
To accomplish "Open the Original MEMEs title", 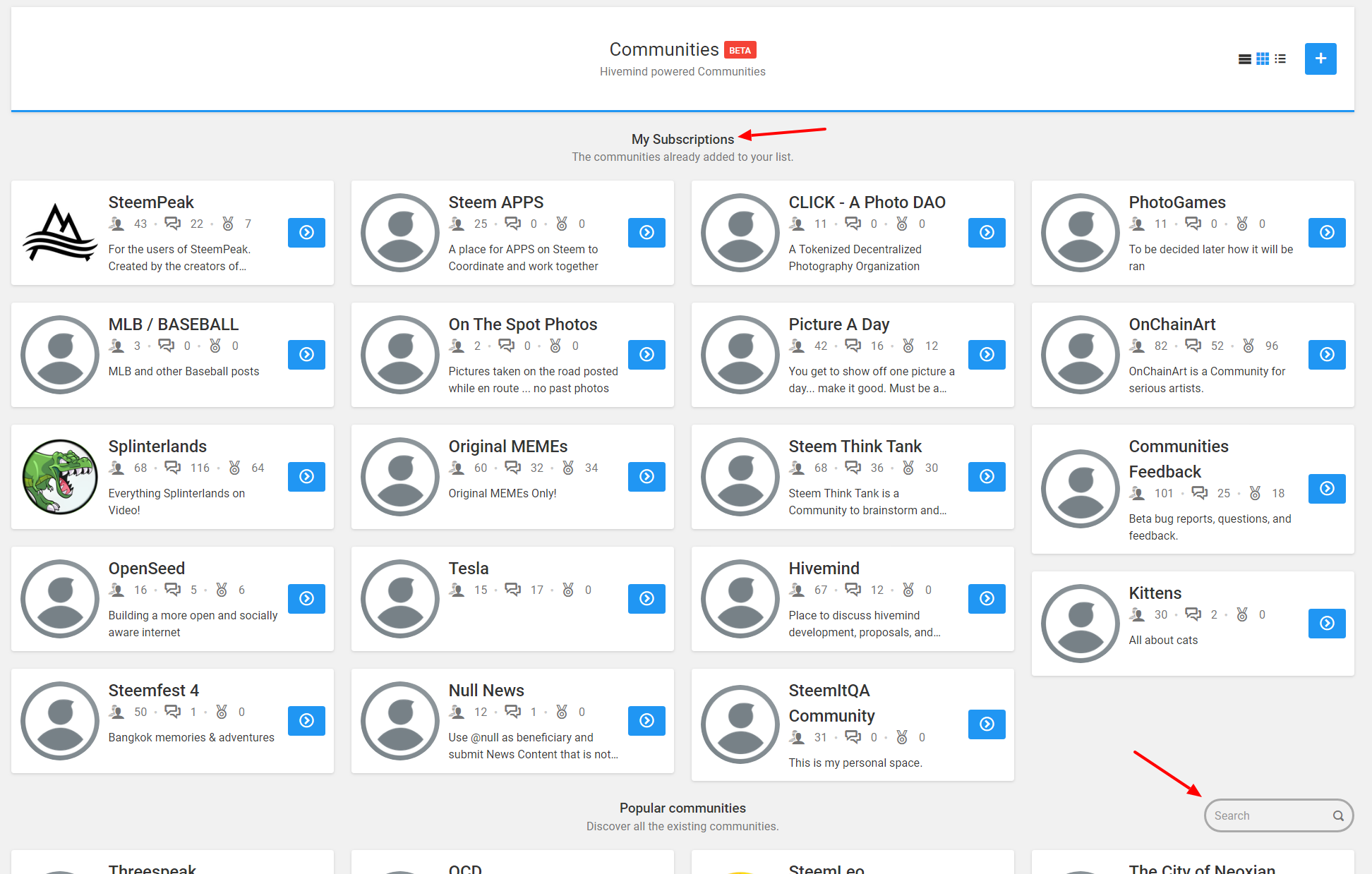I will pos(508,447).
